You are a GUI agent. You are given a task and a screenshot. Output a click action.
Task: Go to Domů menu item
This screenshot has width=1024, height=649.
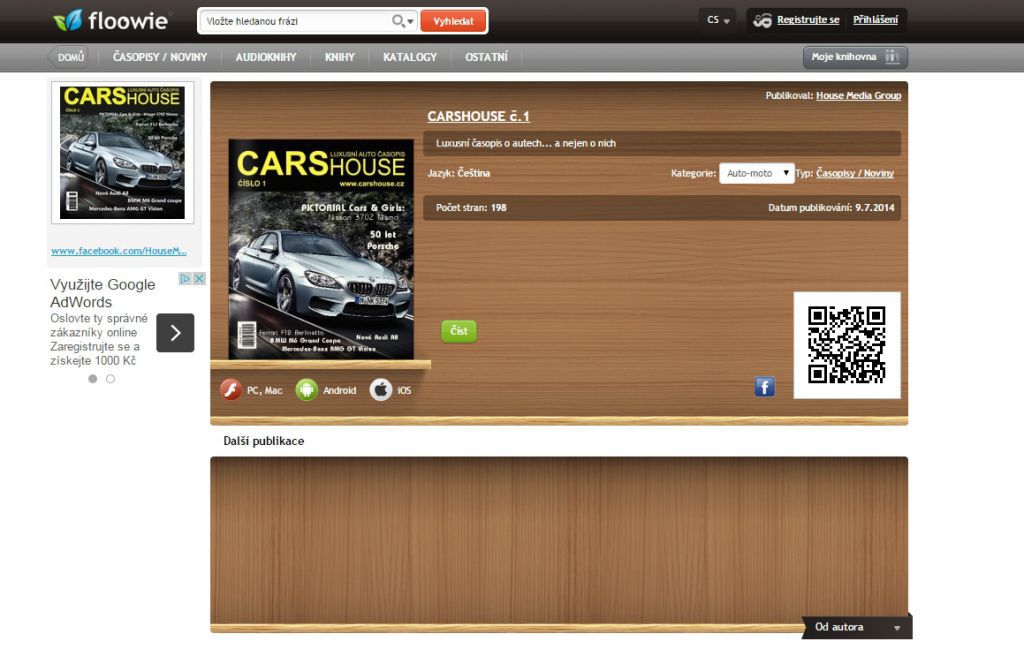coord(71,57)
